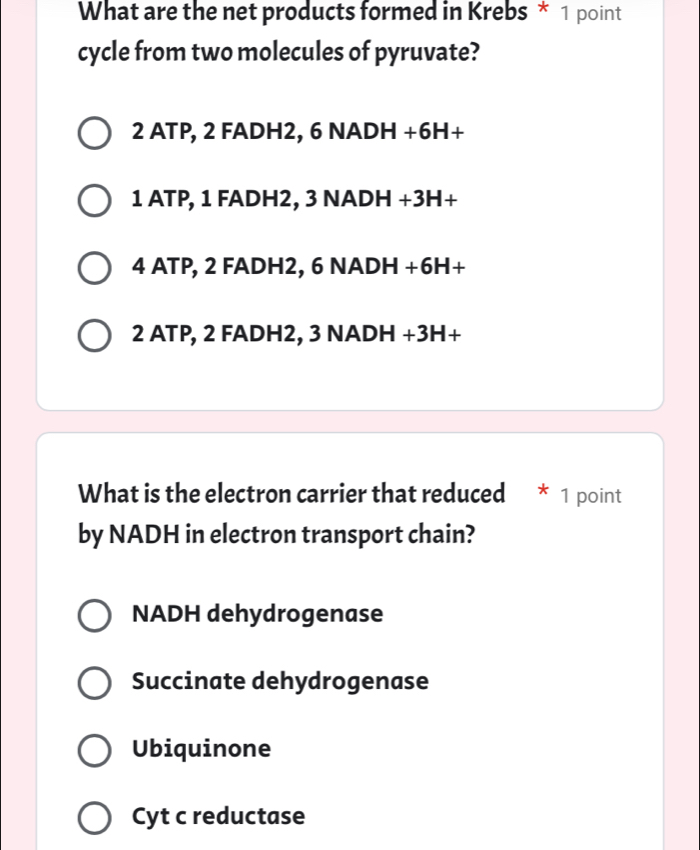
Task: Select the "4 ATP, 2 FADH2, 6 NADH +6H+" option
Action: tap(95, 267)
